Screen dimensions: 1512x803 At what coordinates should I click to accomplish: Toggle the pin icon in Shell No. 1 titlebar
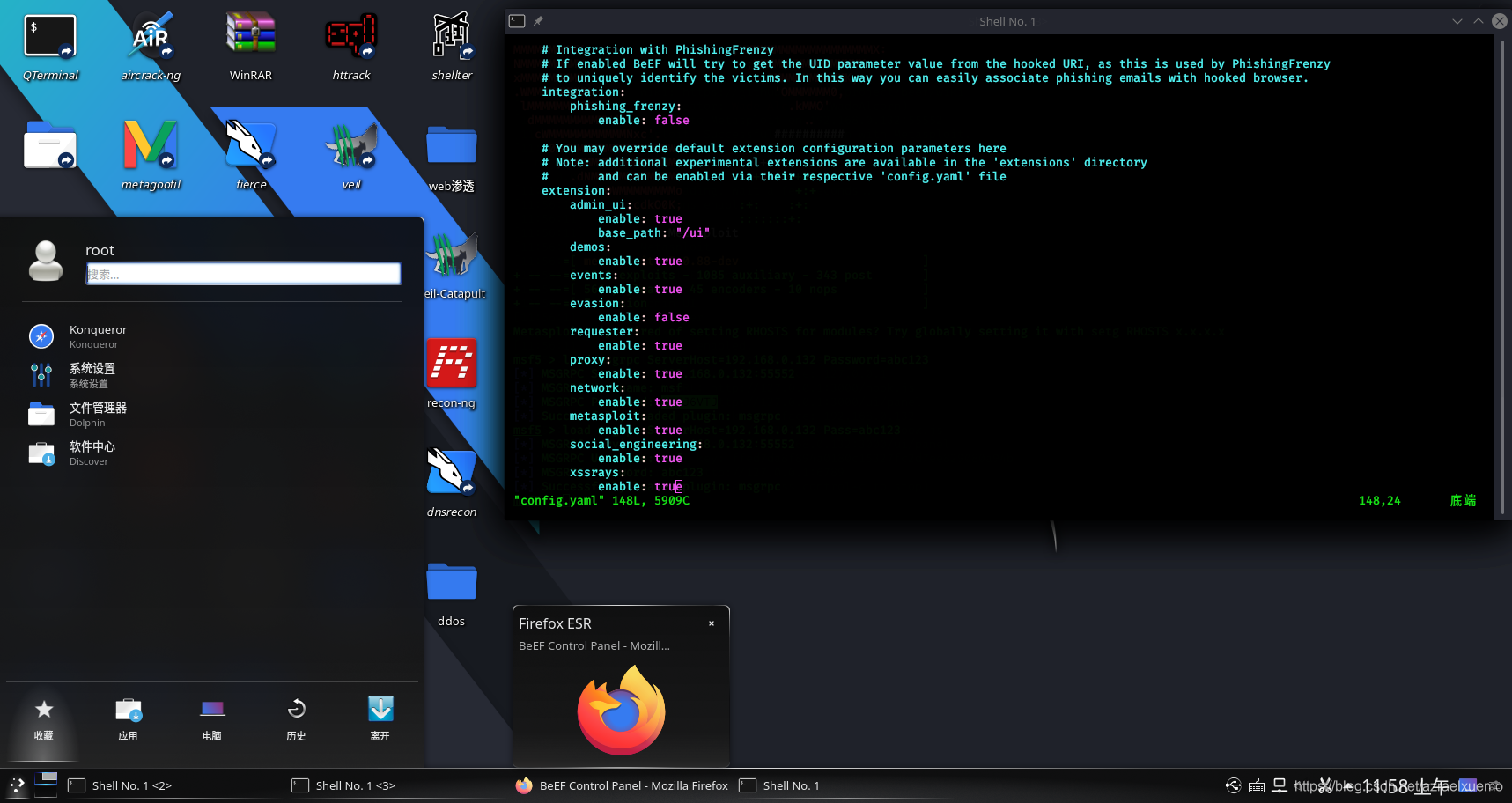[x=538, y=21]
